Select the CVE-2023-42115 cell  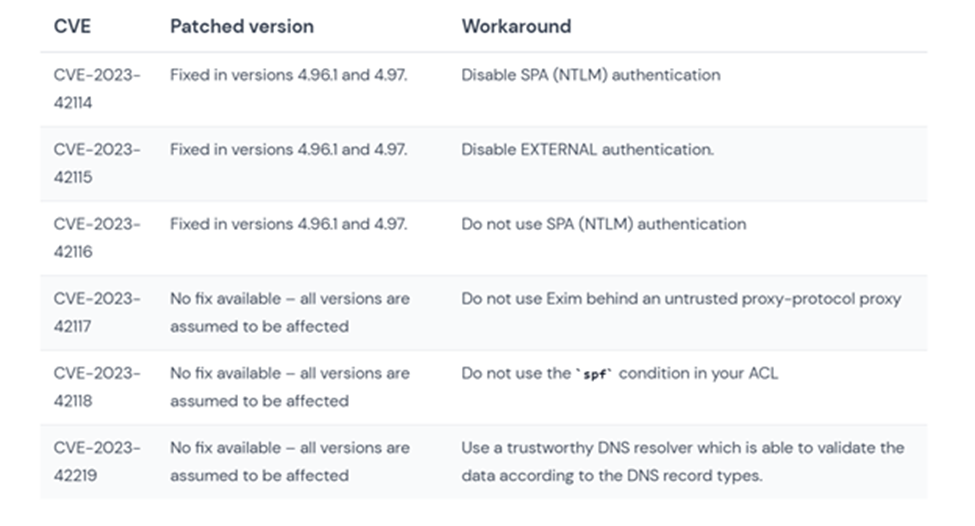tap(97, 163)
